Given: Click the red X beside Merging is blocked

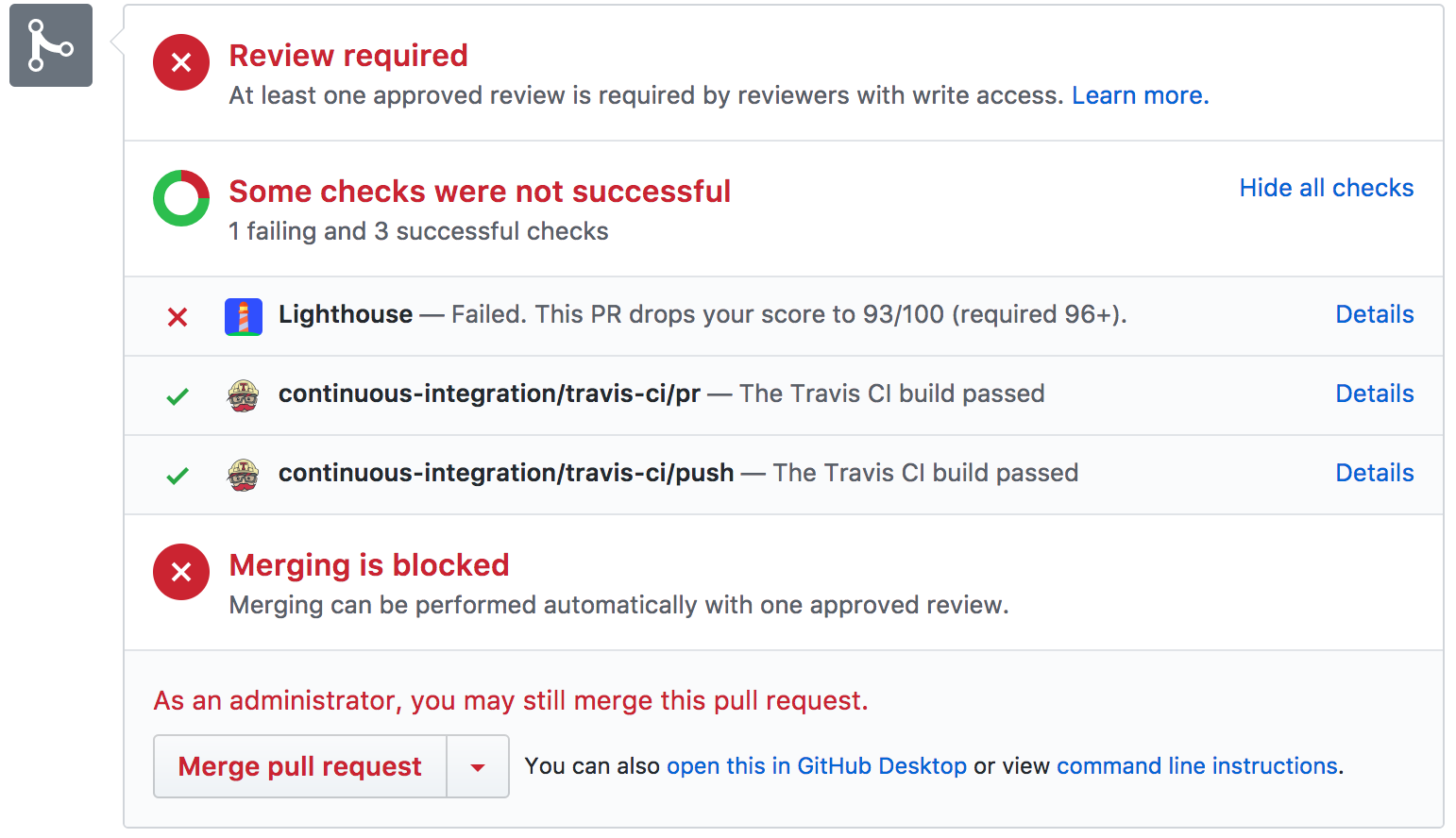Looking at the screenshot, I should (181, 572).
